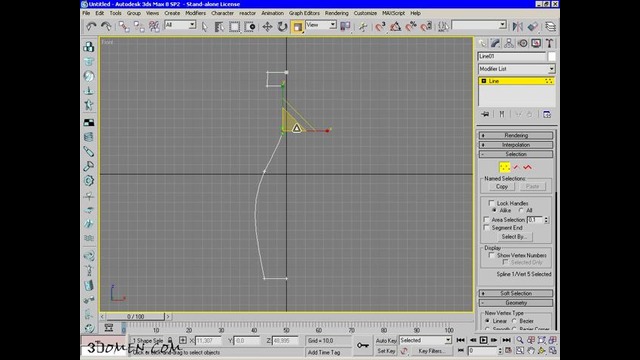Toggle the 3D Snaps magnet icon

pos(380,27)
